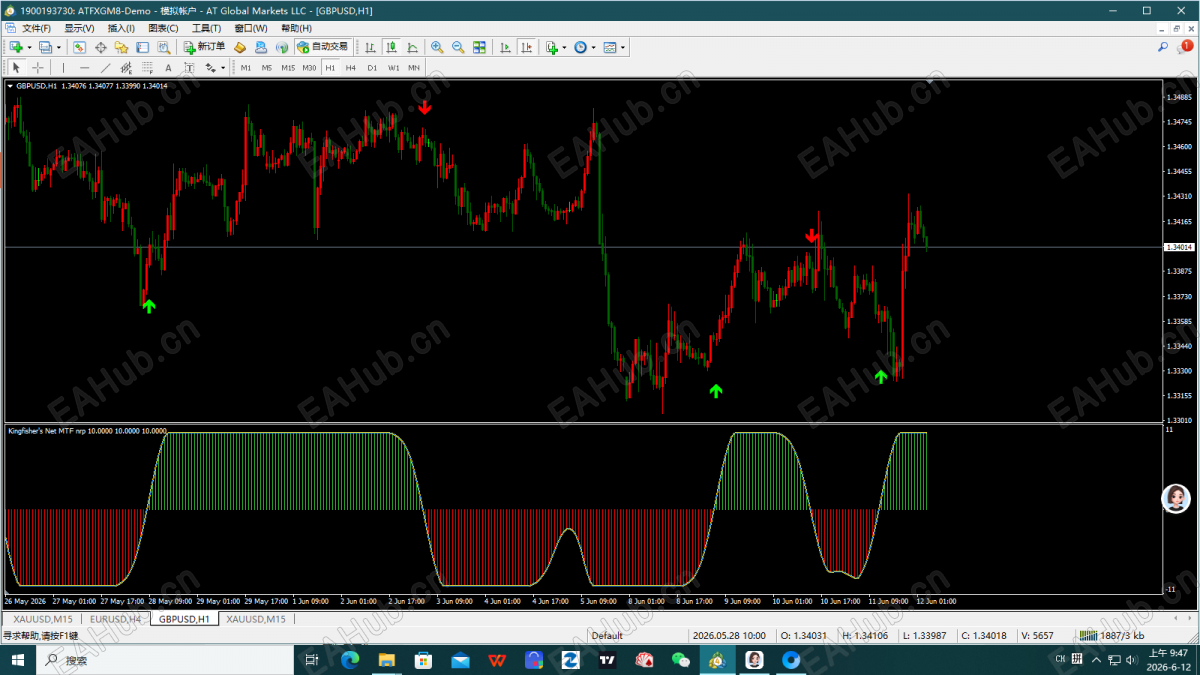This screenshot has width=1200, height=675.
Task: Switch timeframe to M15
Action: tap(288, 68)
